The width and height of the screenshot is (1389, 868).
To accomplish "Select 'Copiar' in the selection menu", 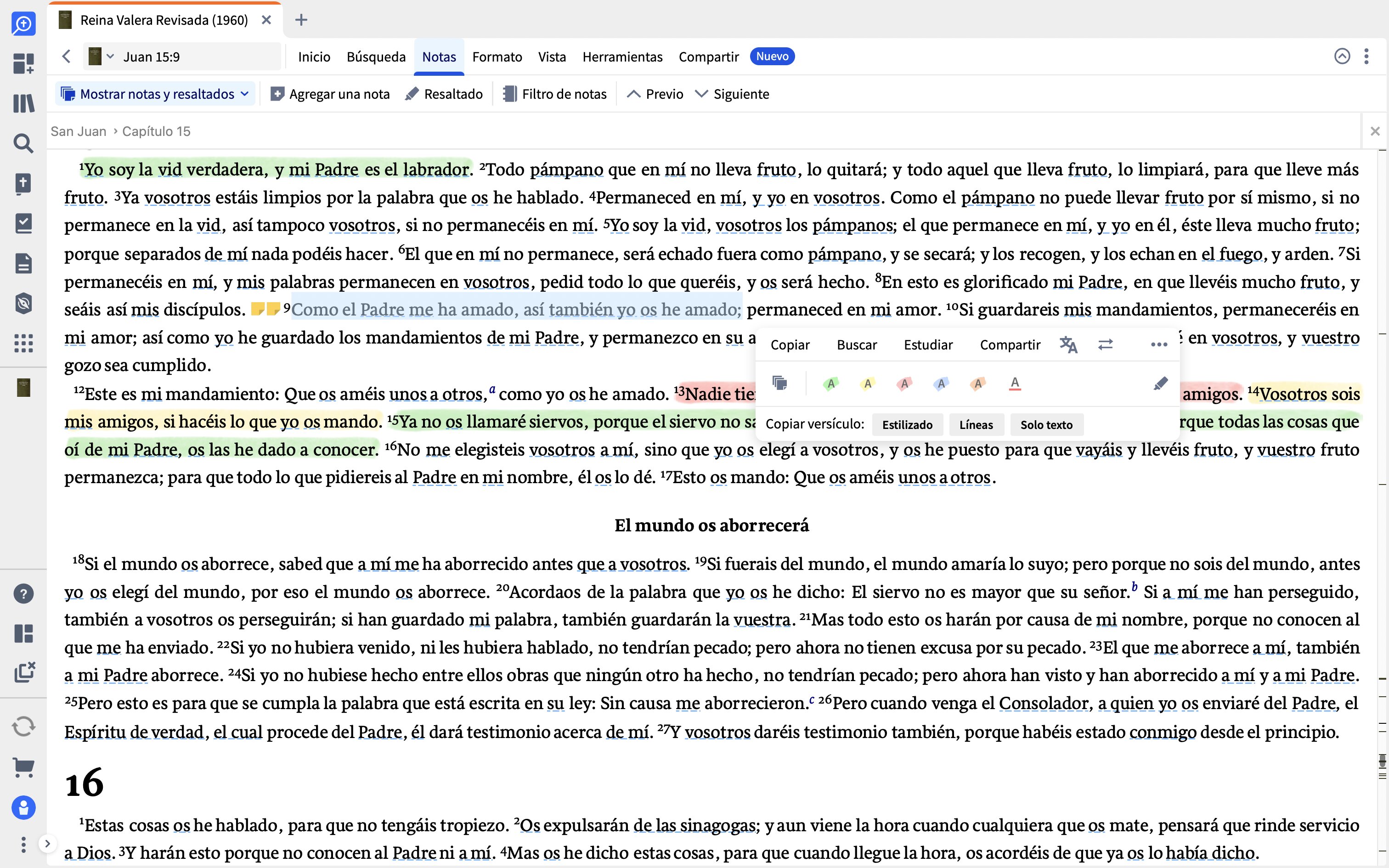I will pyautogui.click(x=790, y=344).
